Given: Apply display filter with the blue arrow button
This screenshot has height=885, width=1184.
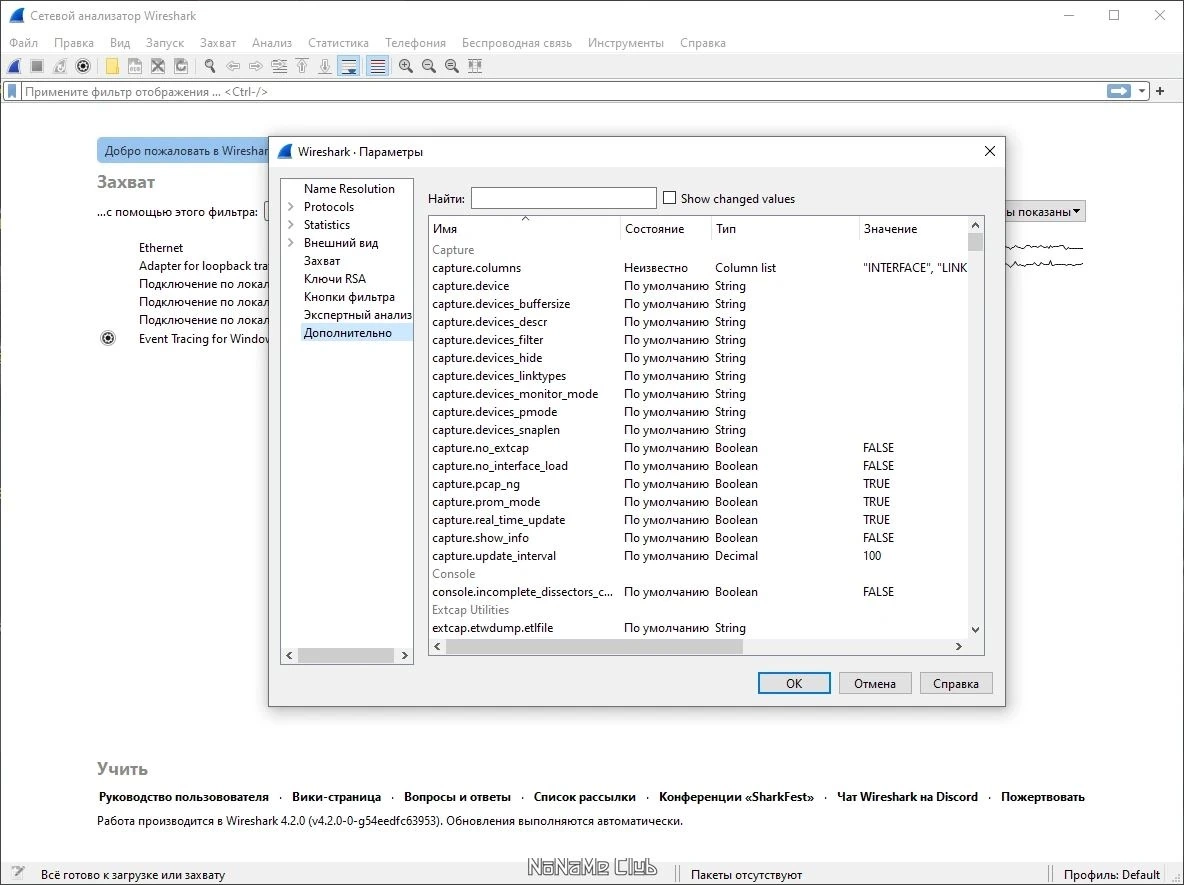Looking at the screenshot, I should point(1119,91).
